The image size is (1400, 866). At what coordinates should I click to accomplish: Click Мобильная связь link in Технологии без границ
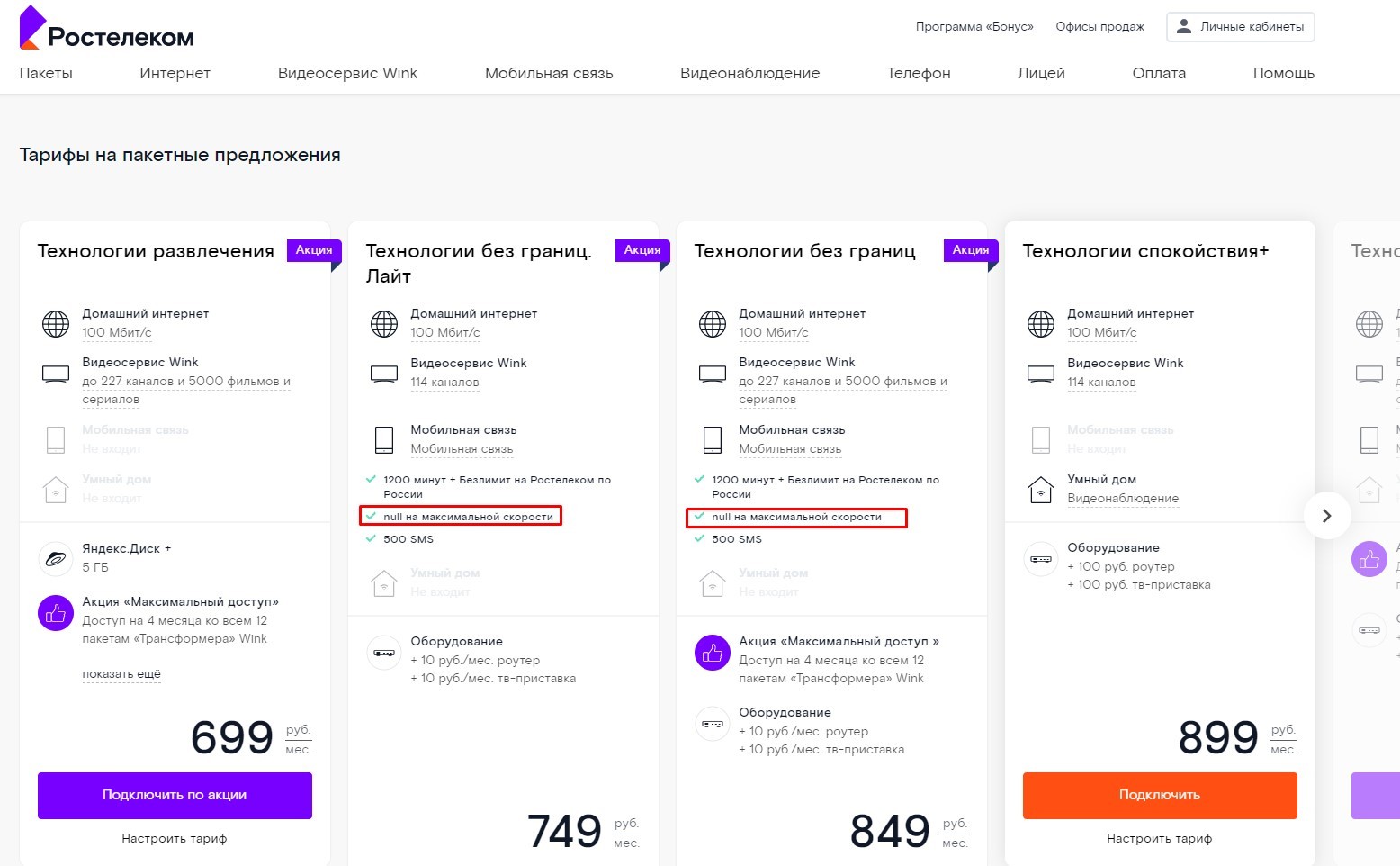pos(790,448)
